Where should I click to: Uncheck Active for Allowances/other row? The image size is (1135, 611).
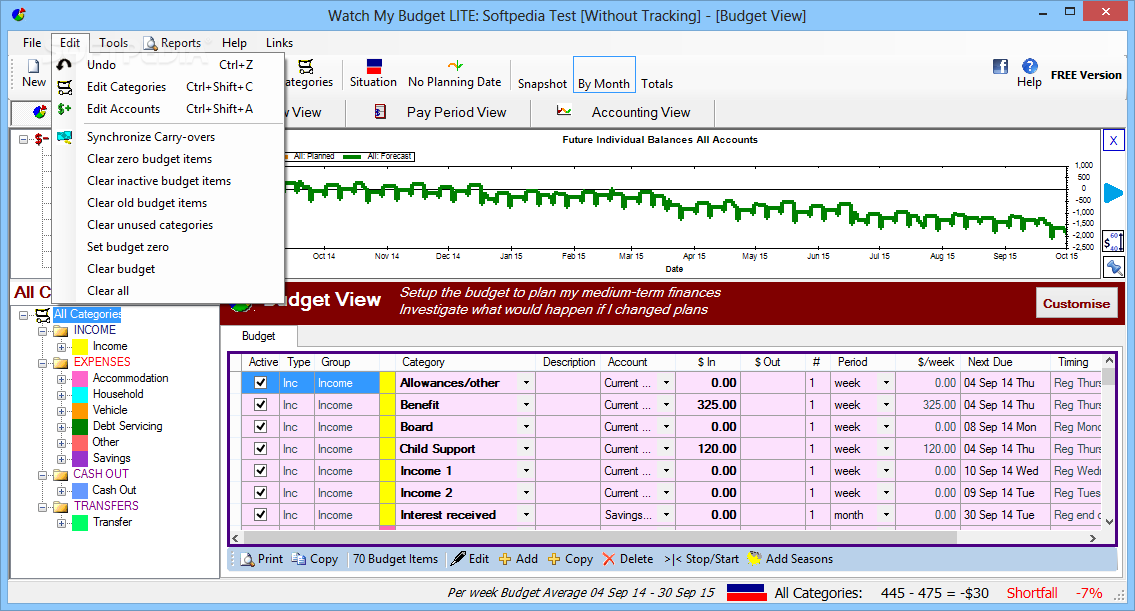261,383
